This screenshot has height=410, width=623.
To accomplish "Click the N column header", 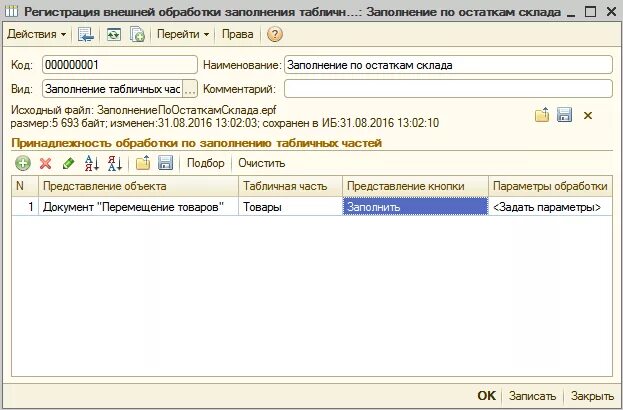I will pyautogui.click(x=25, y=186).
